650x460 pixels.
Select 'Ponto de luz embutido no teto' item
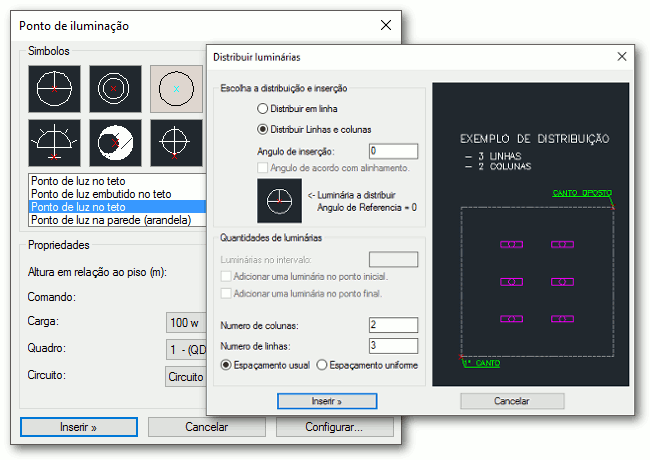tap(117, 194)
